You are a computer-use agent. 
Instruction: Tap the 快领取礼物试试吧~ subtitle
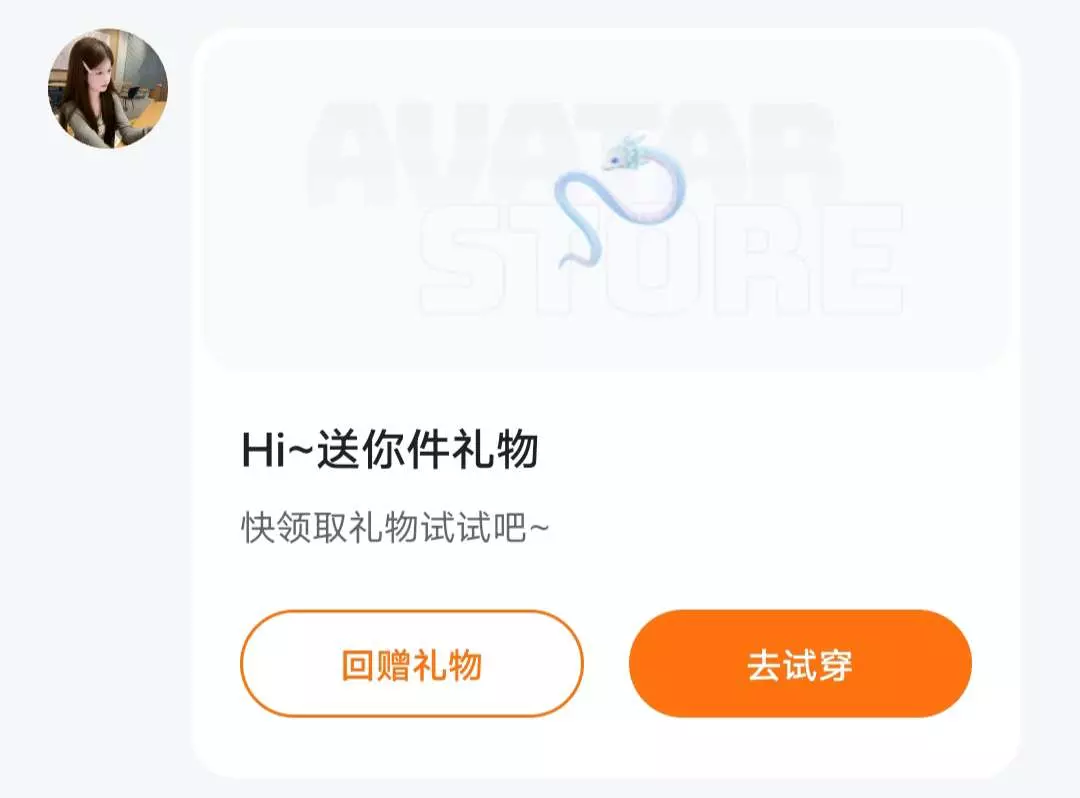tap(395, 528)
